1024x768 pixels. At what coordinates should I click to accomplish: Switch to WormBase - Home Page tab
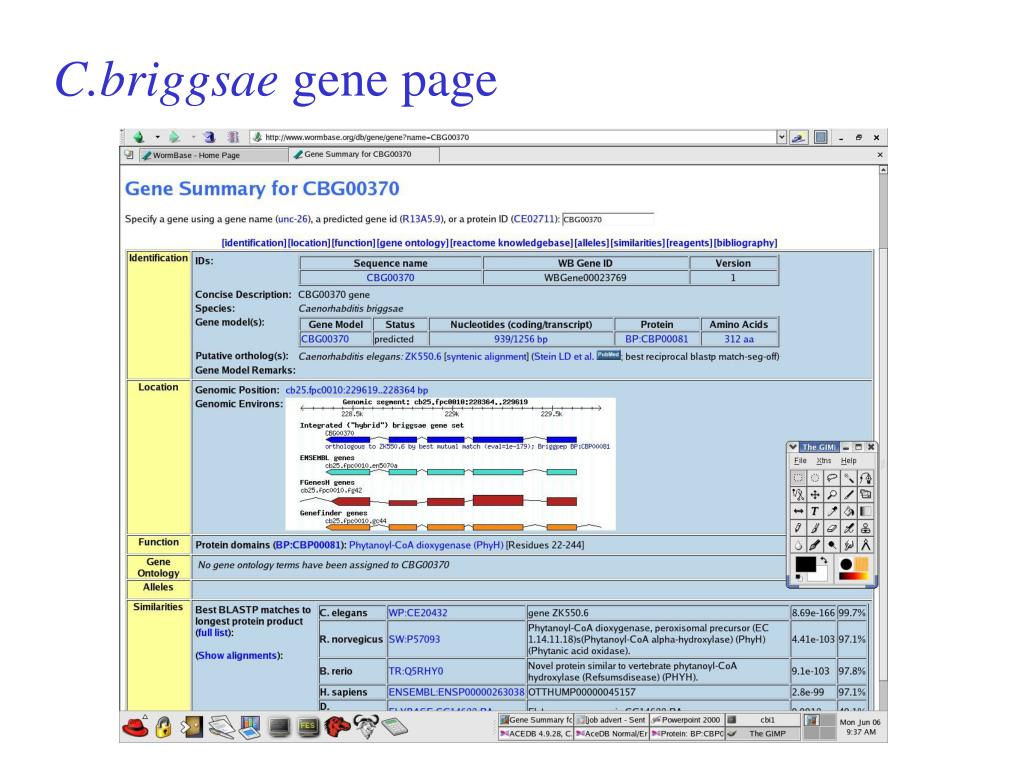[x=213, y=155]
